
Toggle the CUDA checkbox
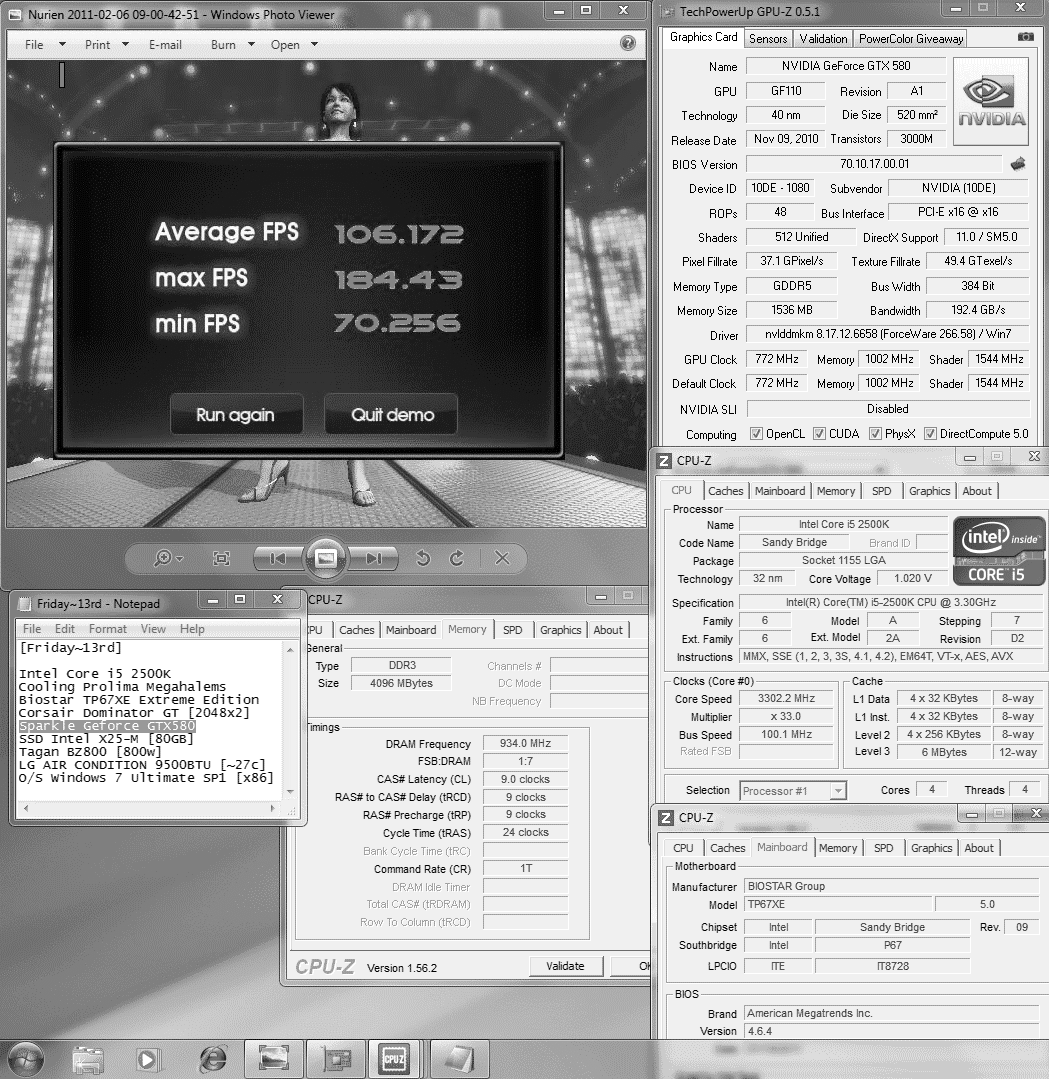pyautogui.click(x=819, y=434)
